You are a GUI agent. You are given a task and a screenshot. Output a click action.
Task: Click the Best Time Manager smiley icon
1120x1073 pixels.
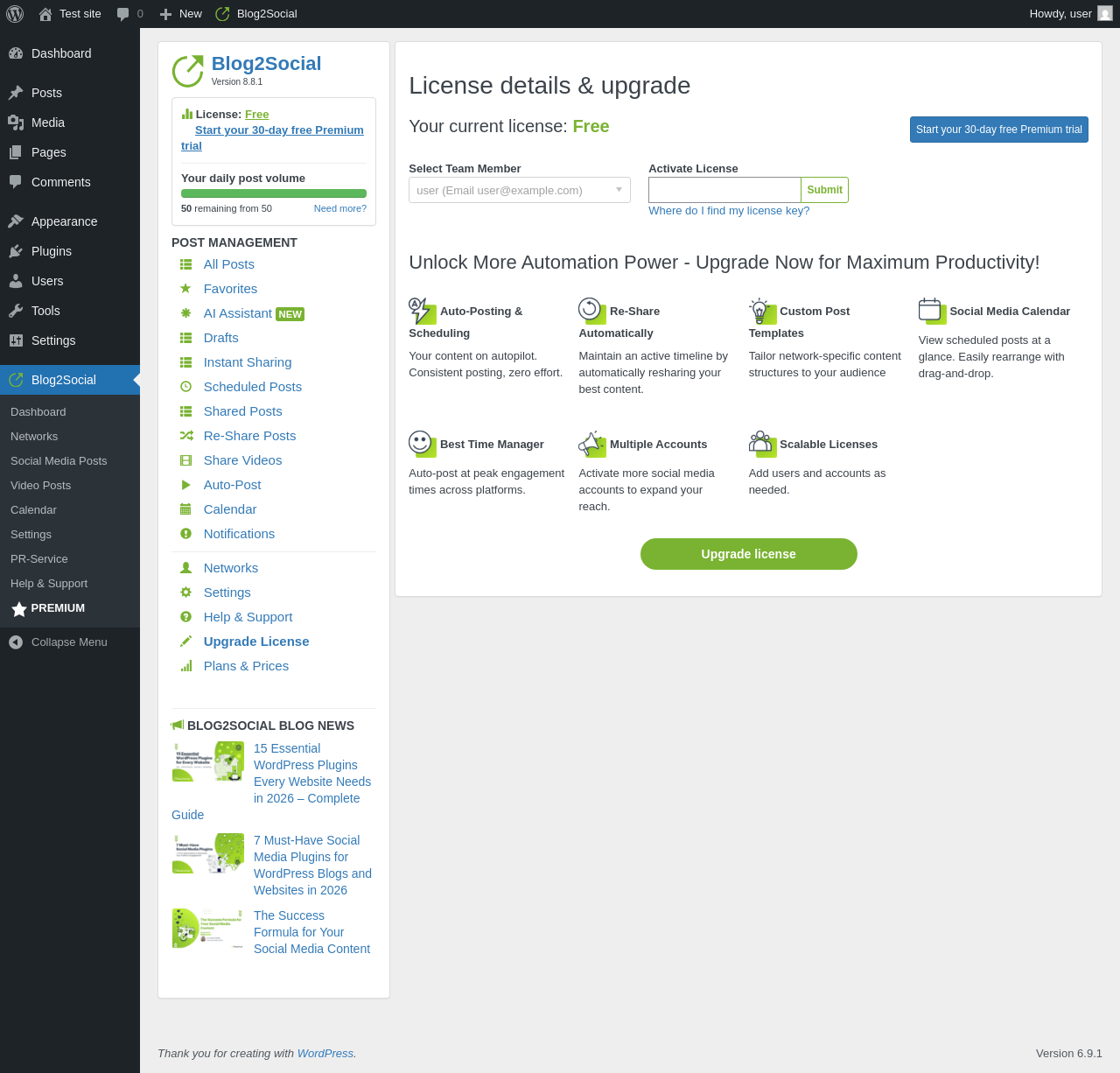(423, 444)
